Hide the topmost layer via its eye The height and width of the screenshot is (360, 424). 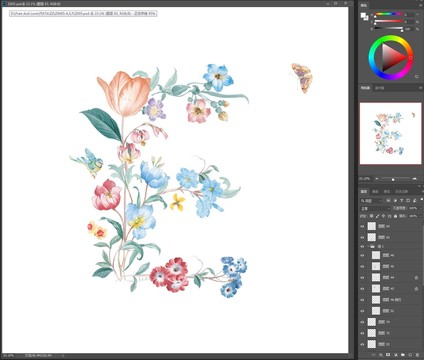tap(362, 226)
